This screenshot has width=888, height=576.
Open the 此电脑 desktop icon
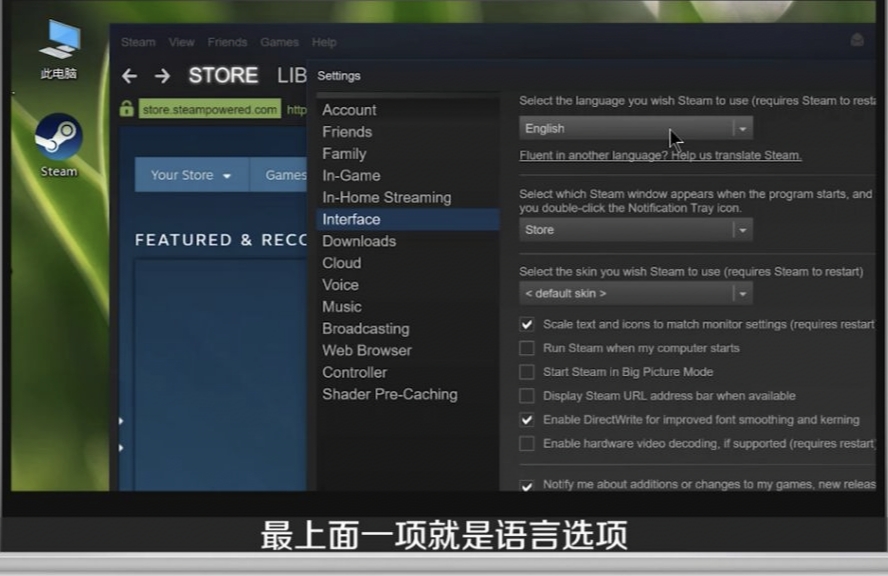click(59, 49)
